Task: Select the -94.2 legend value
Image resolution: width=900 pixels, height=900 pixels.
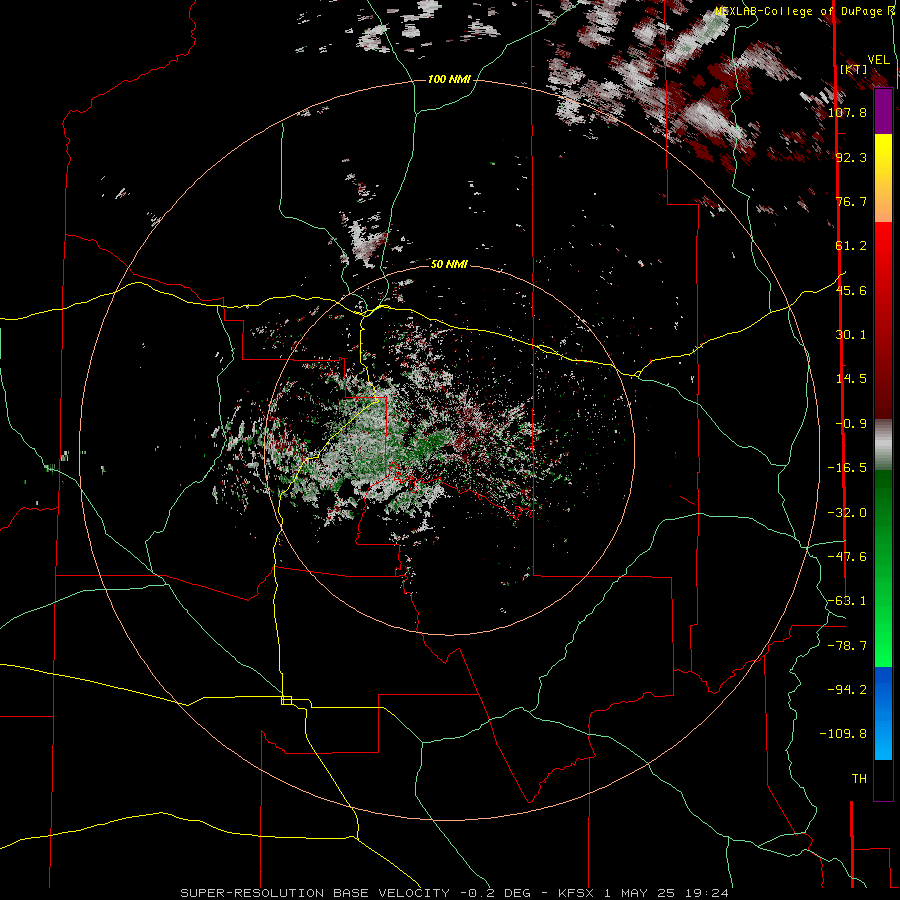Action: pos(847,689)
